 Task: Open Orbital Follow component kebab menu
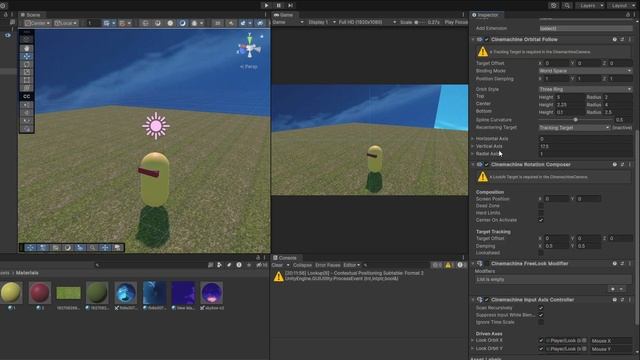[630, 40]
